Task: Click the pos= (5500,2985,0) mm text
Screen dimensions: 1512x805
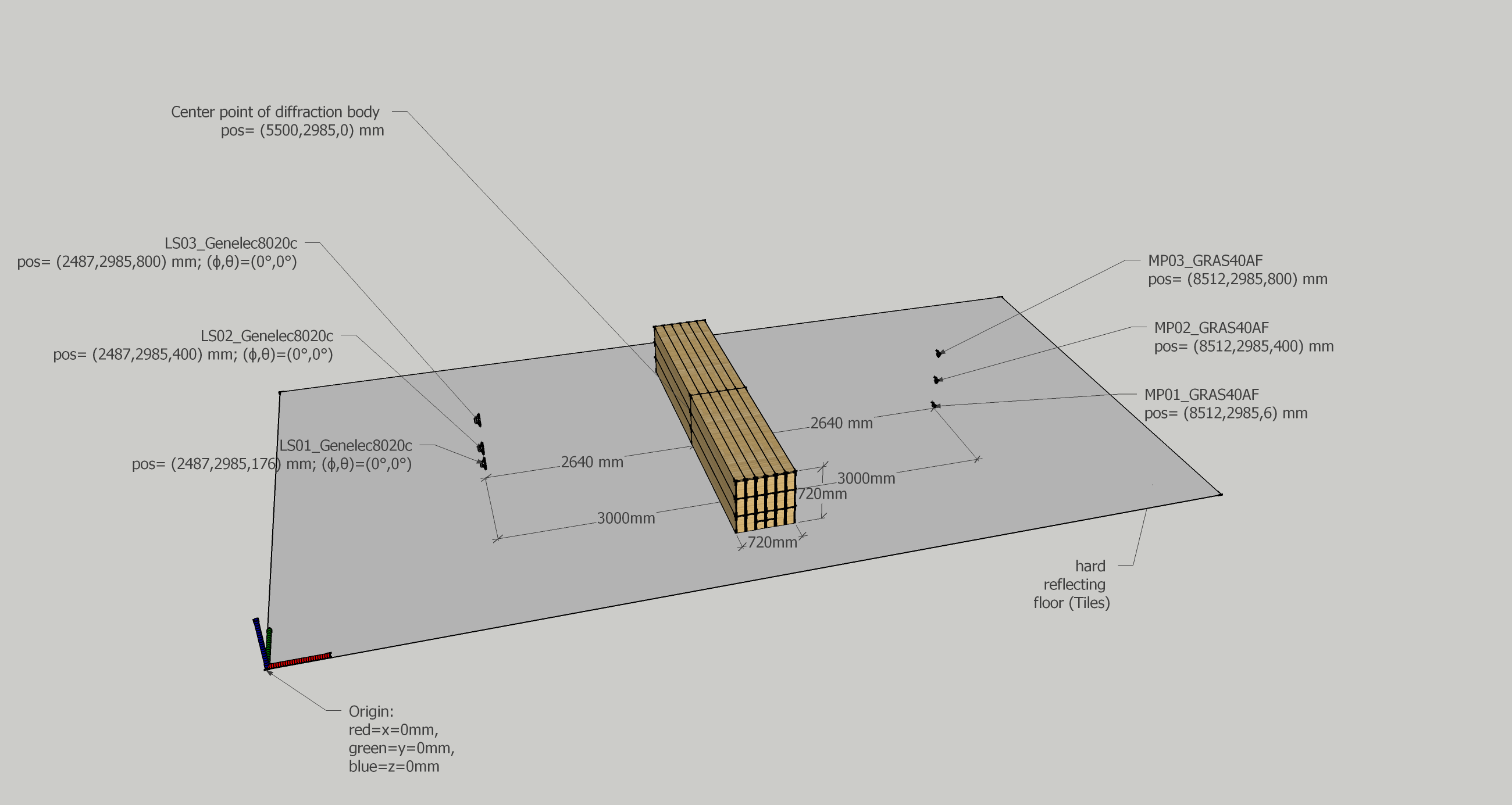Action: point(302,130)
